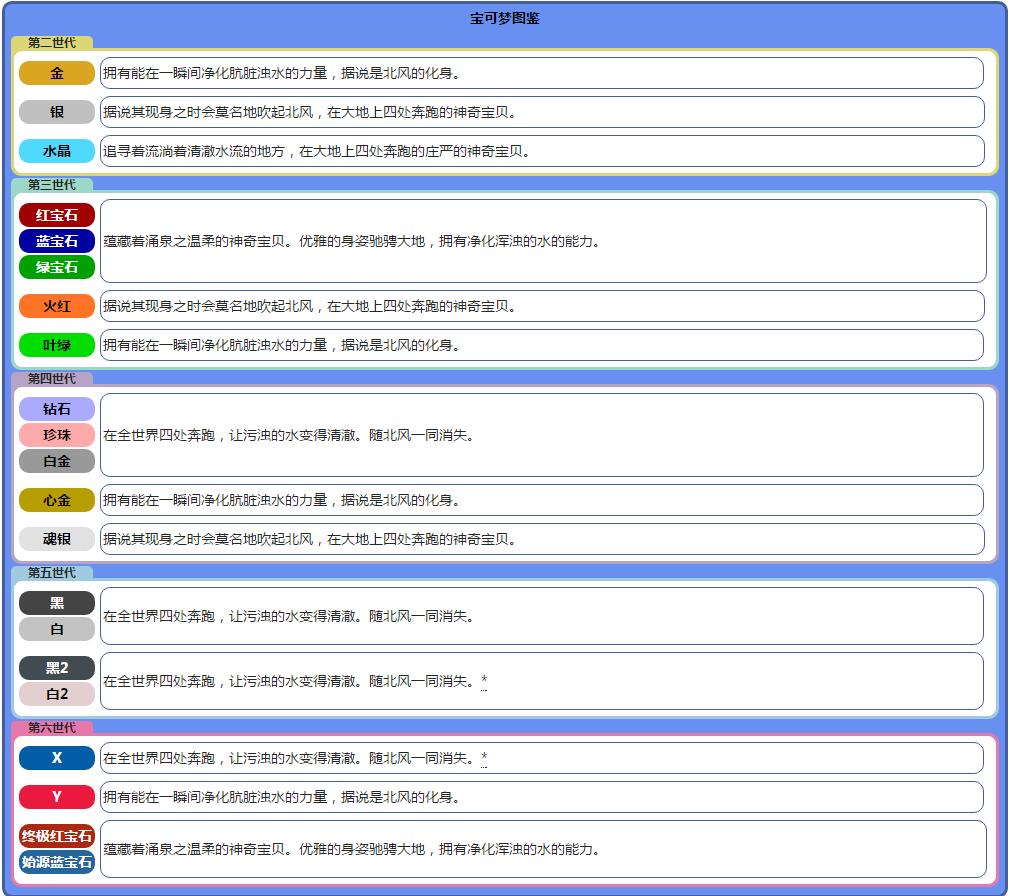Open the 绿宝石 version link
This screenshot has width=1010, height=896.
point(57,267)
